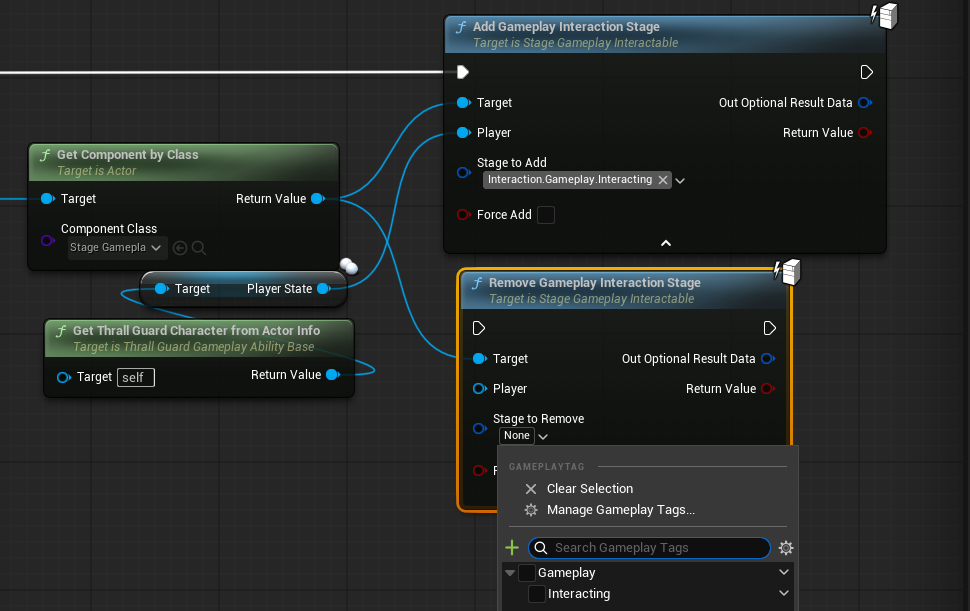Select Clear Selection in the tag menu

point(589,488)
